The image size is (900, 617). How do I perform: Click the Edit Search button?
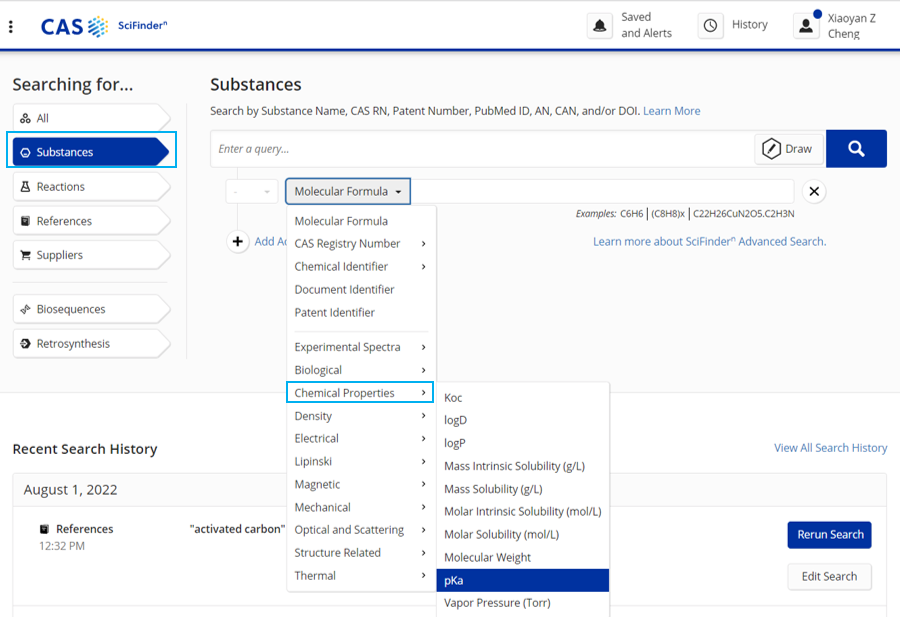coord(829,577)
